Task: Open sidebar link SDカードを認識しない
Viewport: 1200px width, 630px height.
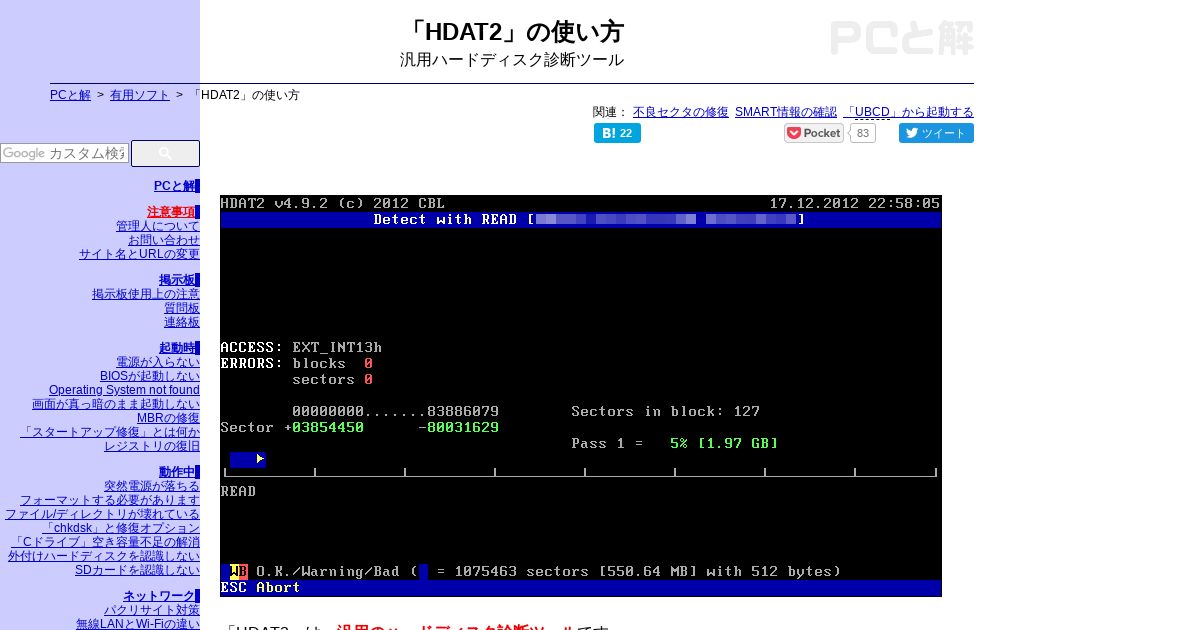Action: (x=137, y=570)
